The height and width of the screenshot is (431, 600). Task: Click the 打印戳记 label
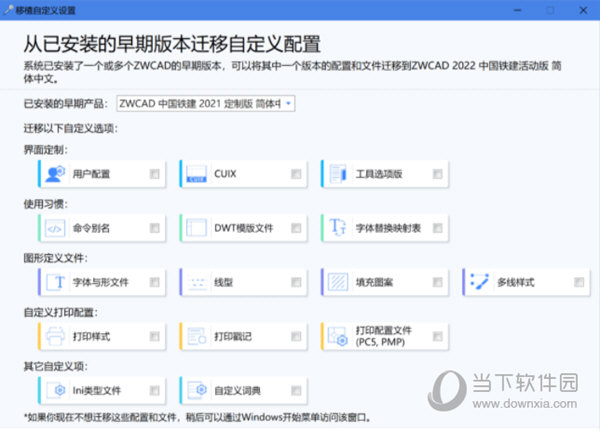click(233, 336)
